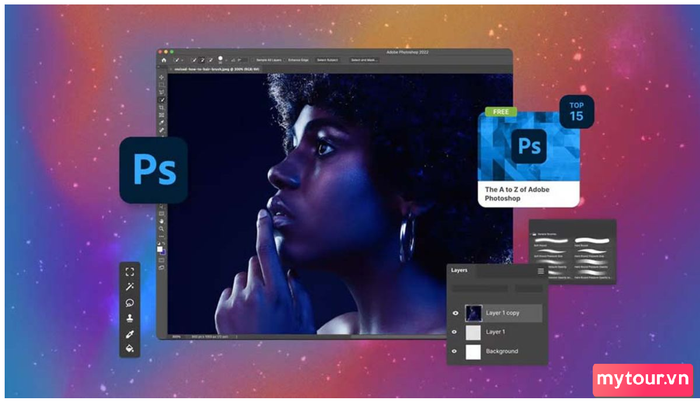Select the Clone Stamp icon in floating toolbar

click(x=130, y=318)
